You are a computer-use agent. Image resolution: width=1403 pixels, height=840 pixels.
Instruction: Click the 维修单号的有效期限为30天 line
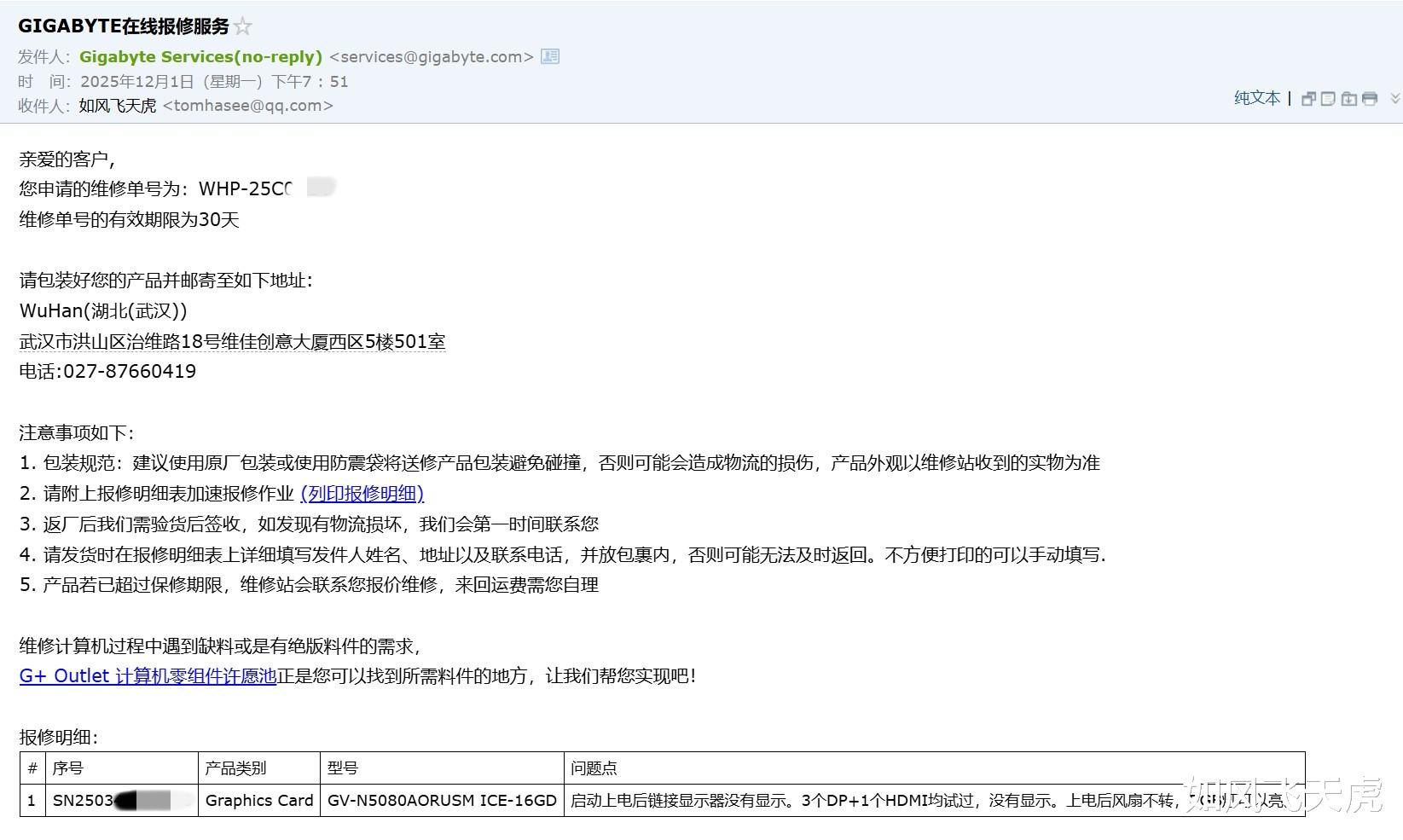click(x=130, y=220)
